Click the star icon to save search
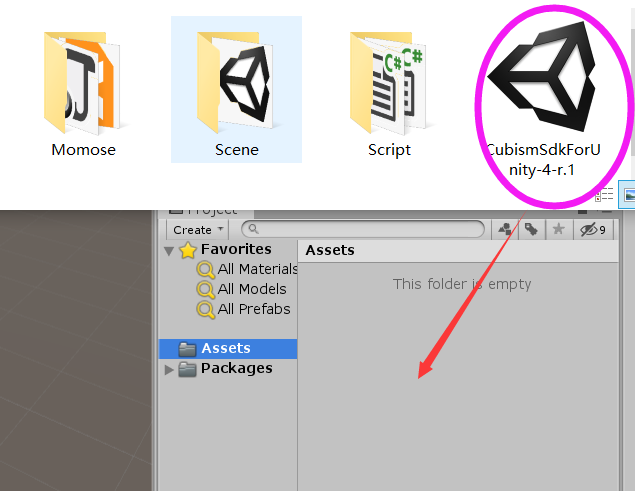Image resolution: width=635 pixels, height=491 pixels. [559, 230]
